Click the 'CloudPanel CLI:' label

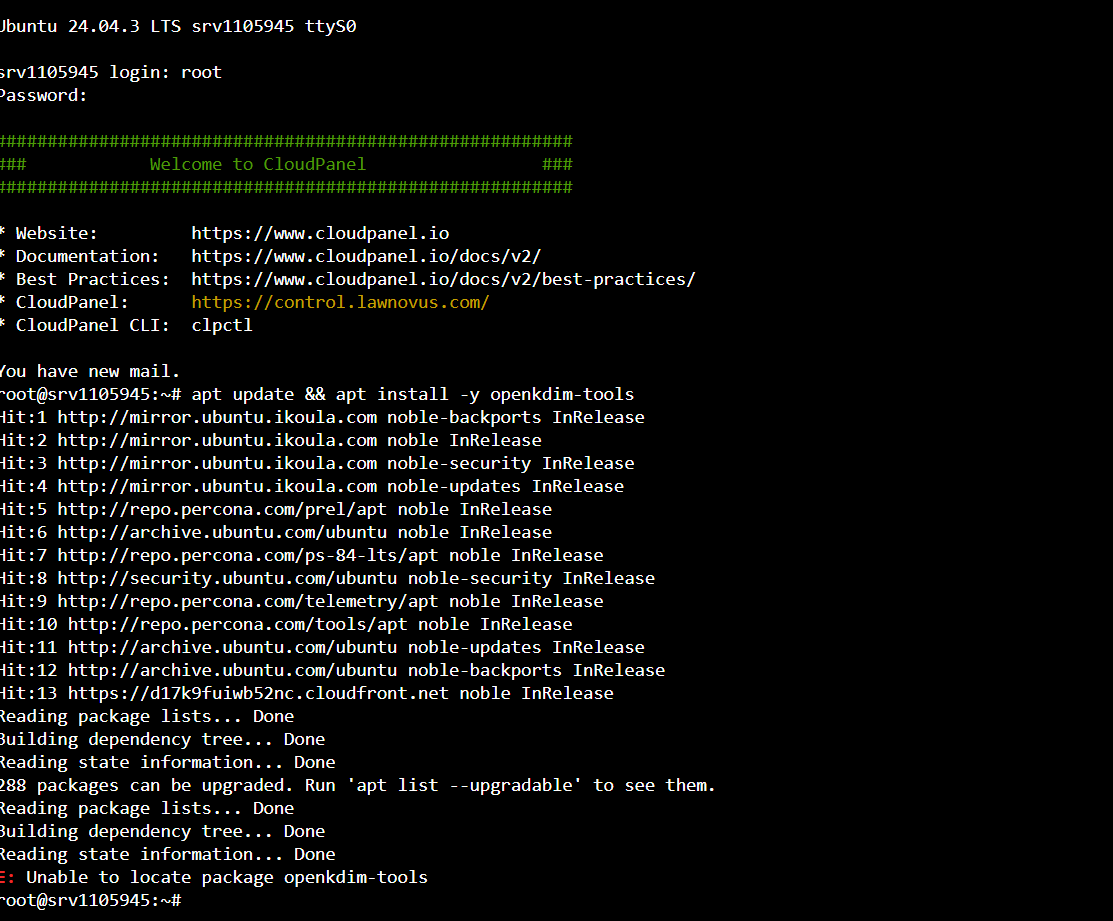(93, 325)
